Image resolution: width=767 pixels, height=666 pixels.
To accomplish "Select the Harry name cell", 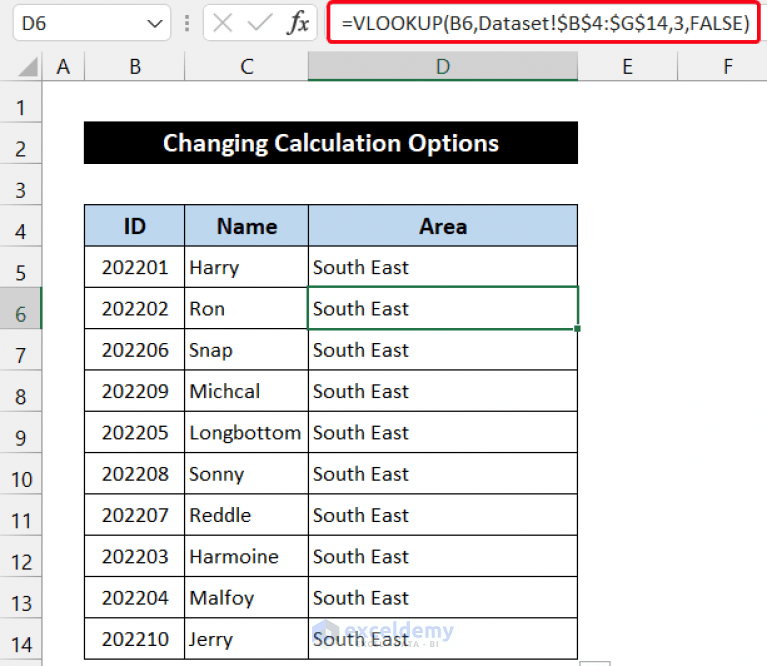I will (247, 267).
